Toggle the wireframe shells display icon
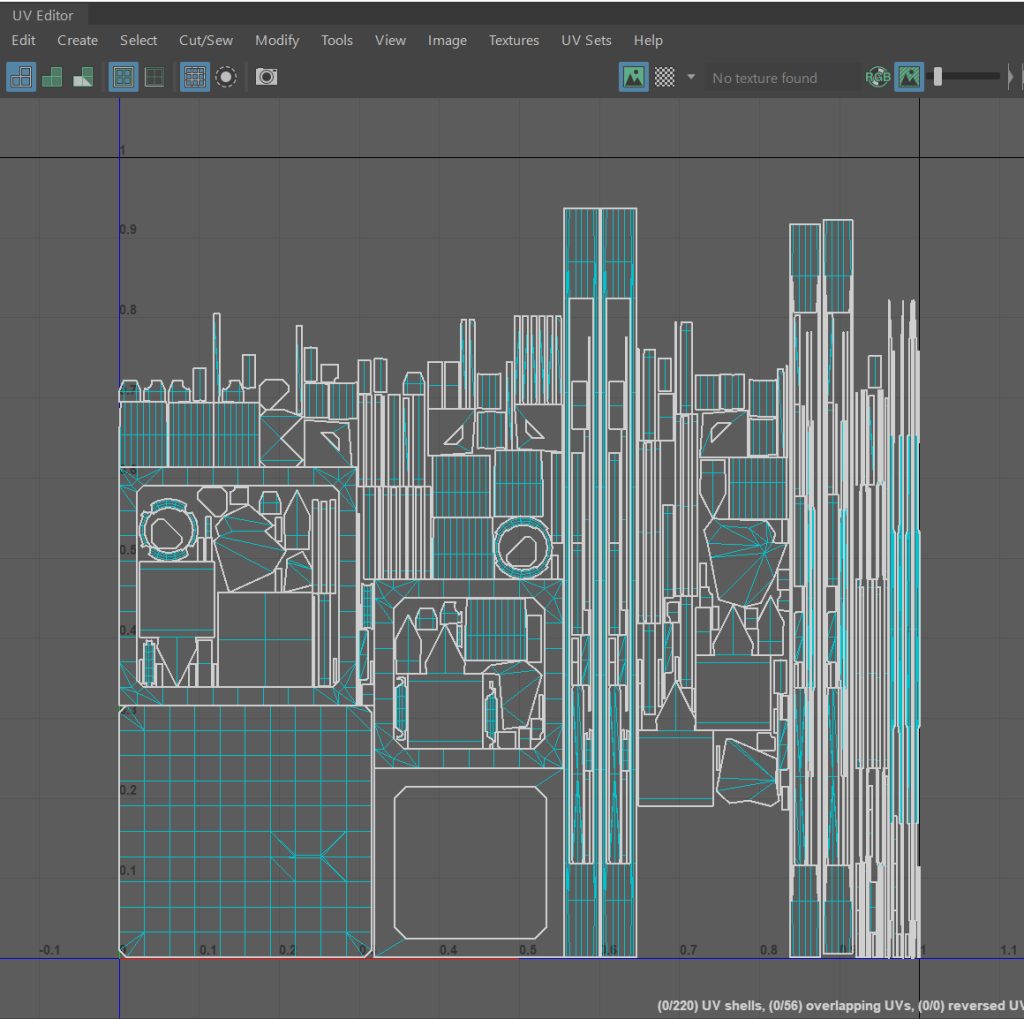Screen dimensions: 1024x1019 21,77
